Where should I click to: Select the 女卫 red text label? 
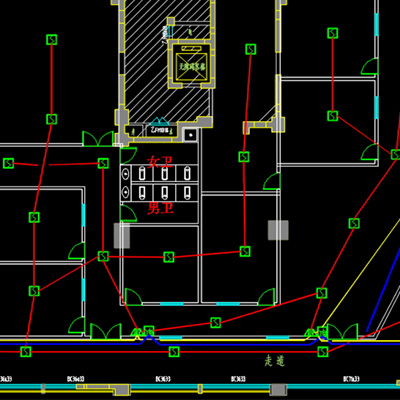(160, 162)
